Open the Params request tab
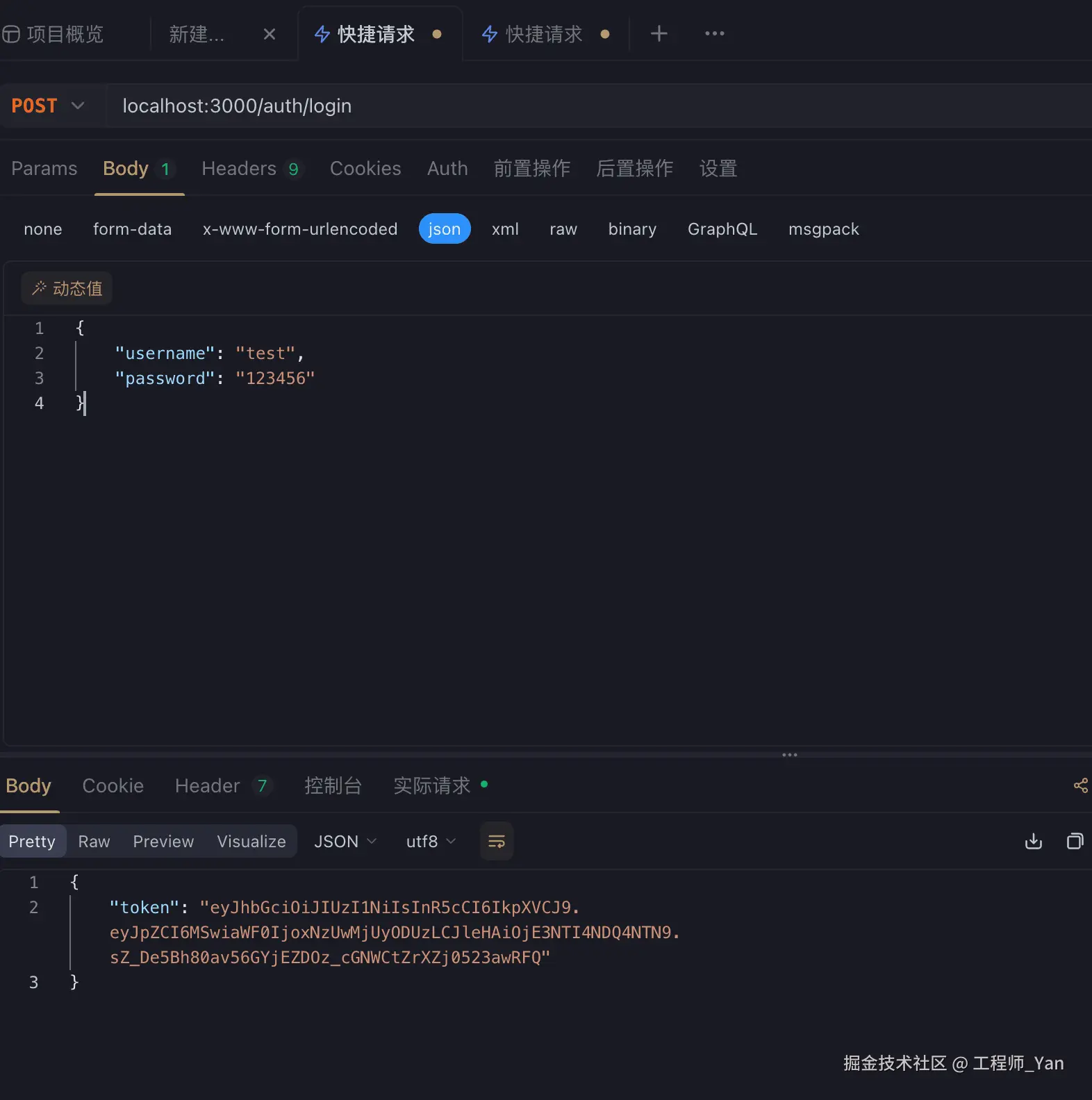This screenshot has width=1092, height=1100. coord(44,169)
